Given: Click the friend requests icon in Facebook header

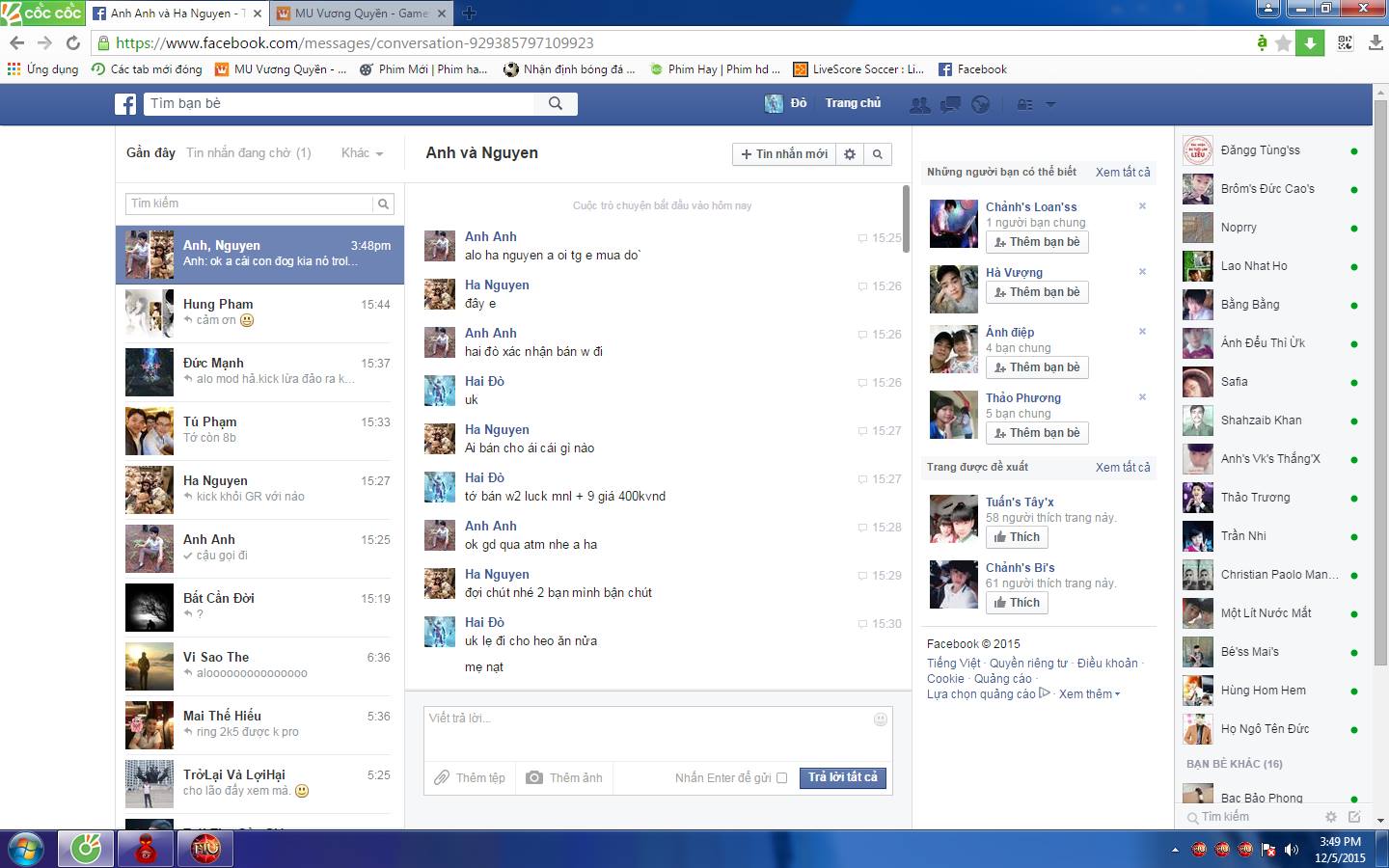Looking at the screenshot, I should [920, 104].
